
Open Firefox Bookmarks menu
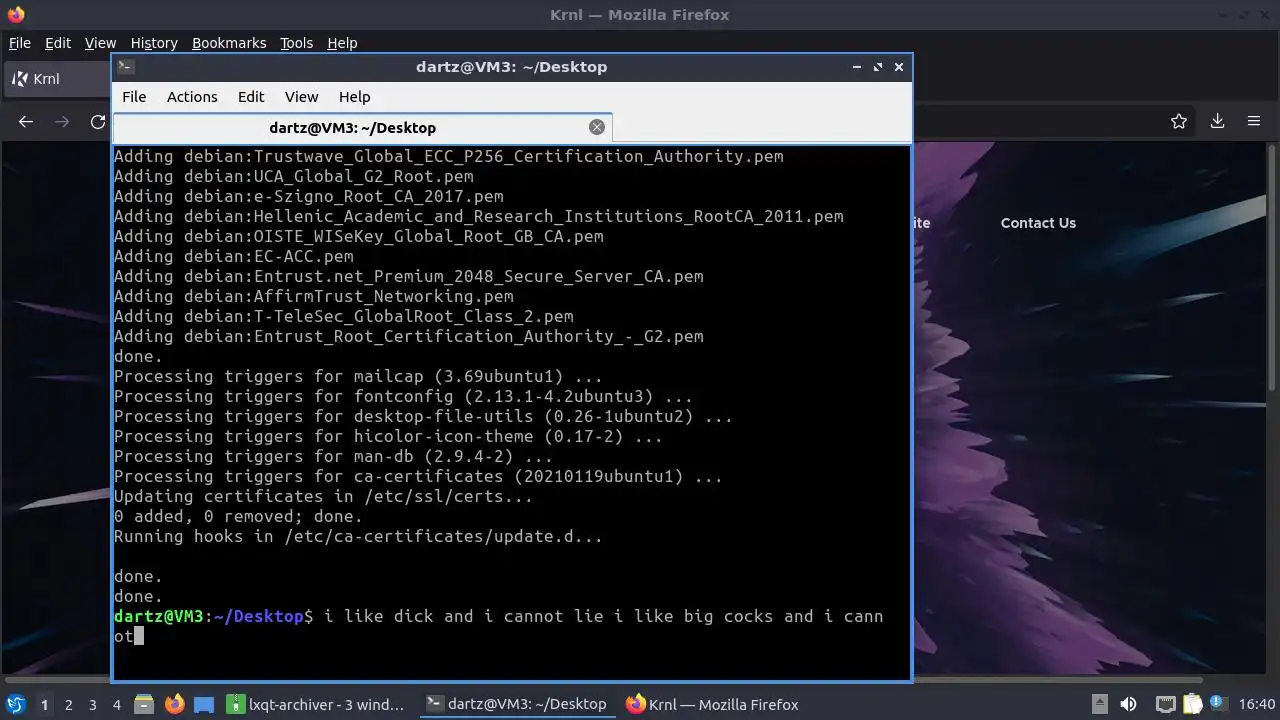click(x=229, y=43)
